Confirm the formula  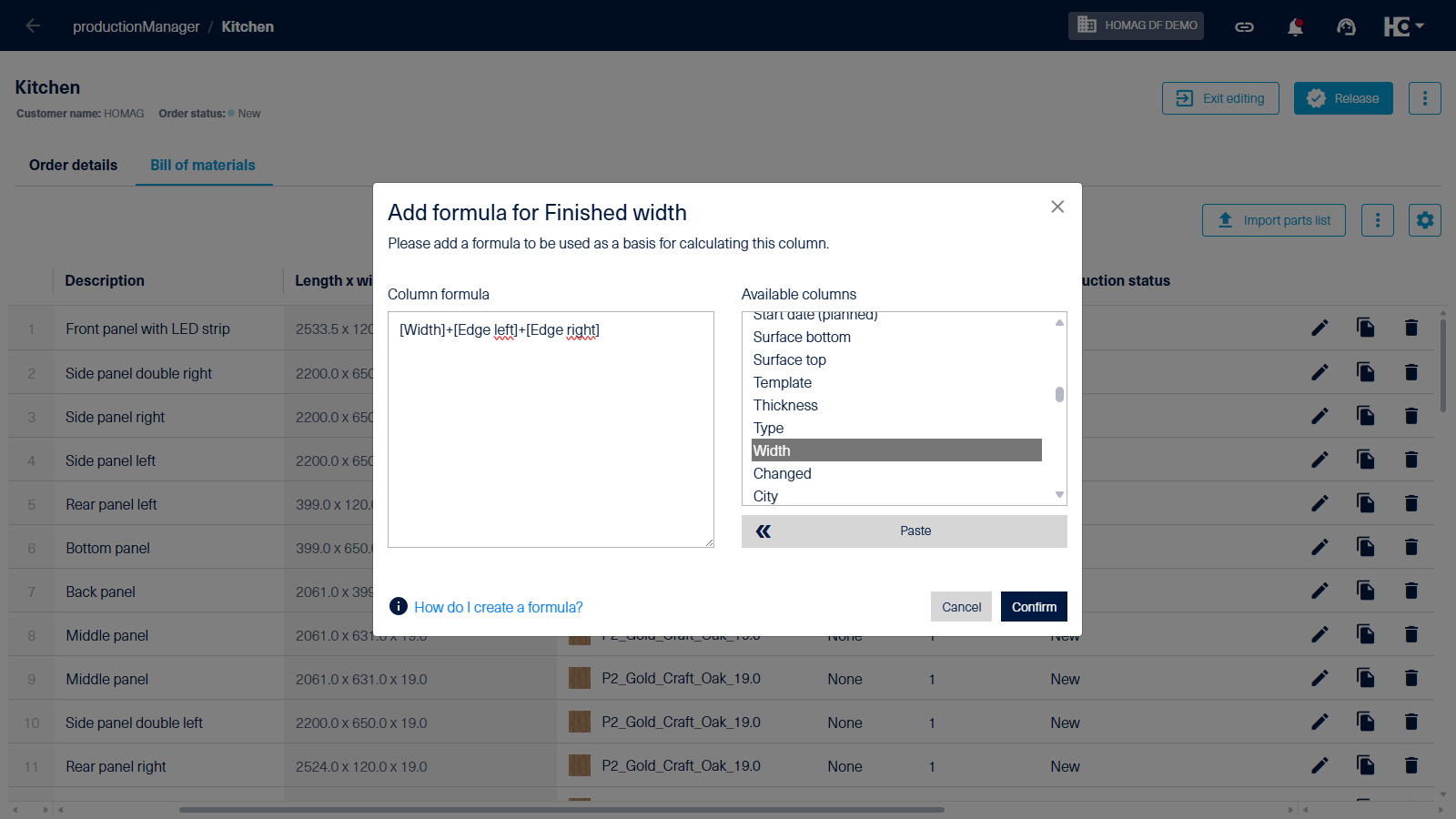(x=1034, y=607)
